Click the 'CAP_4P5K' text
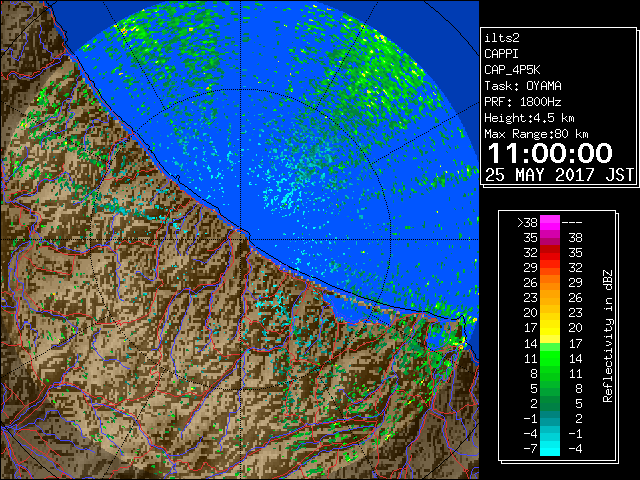The image size is (640, 480). click(512, 70)
